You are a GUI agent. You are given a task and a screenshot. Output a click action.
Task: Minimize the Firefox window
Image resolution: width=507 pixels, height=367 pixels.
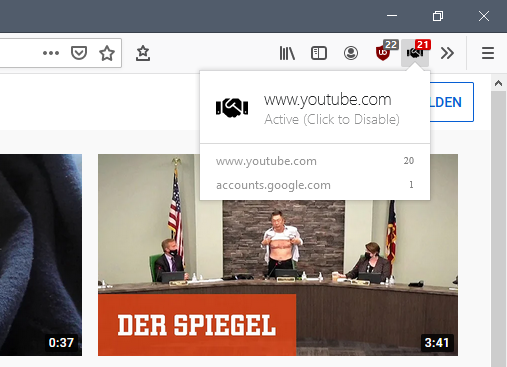(392, 16)
